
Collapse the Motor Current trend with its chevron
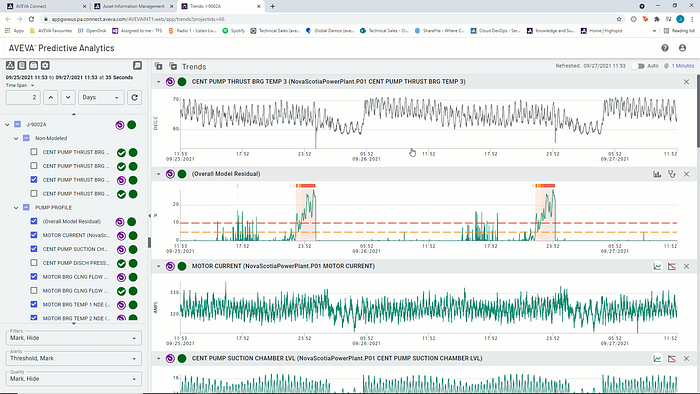coord(158,266)
